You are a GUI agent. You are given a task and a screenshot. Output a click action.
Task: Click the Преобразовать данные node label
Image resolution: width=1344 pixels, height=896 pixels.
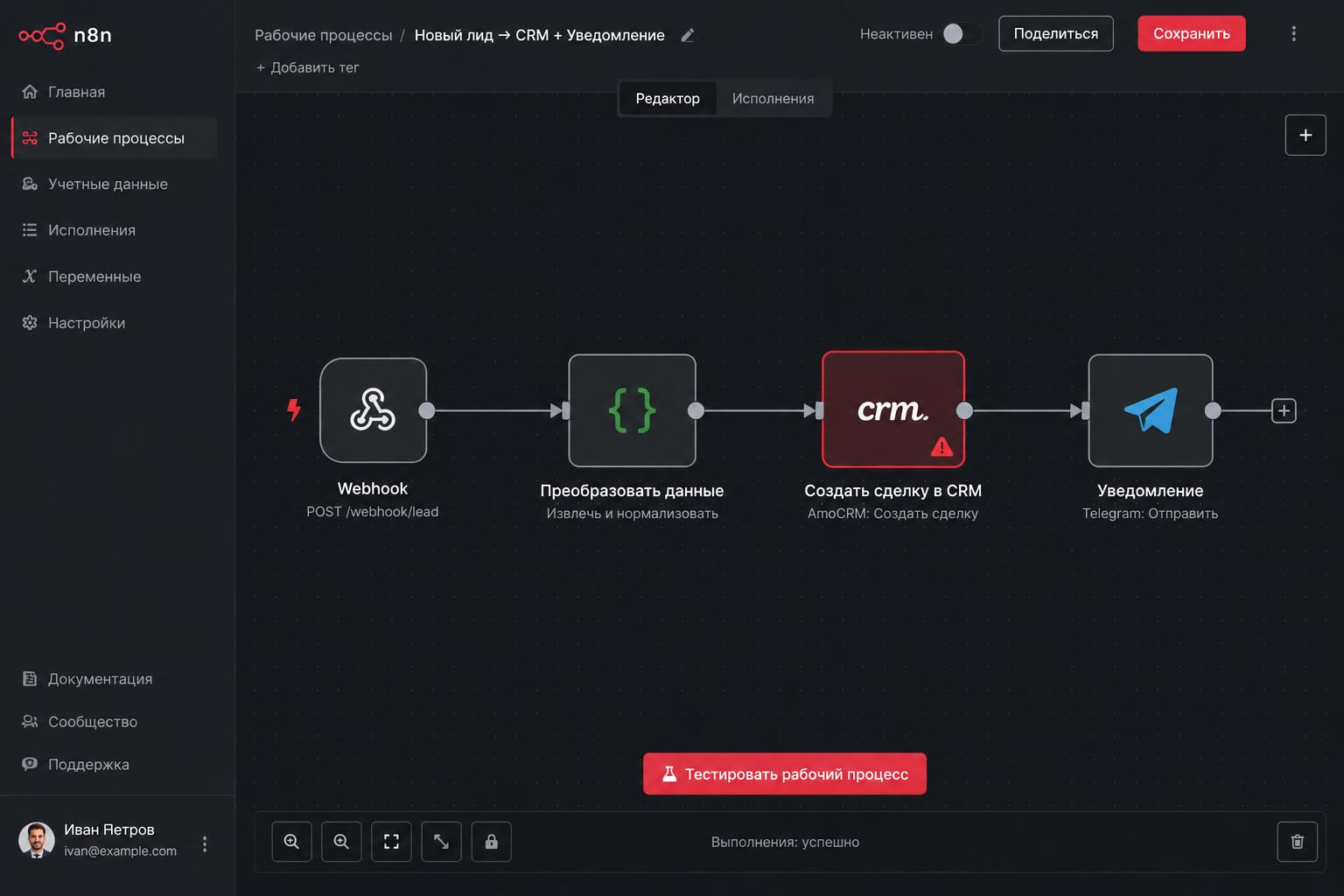coord(633,491)
